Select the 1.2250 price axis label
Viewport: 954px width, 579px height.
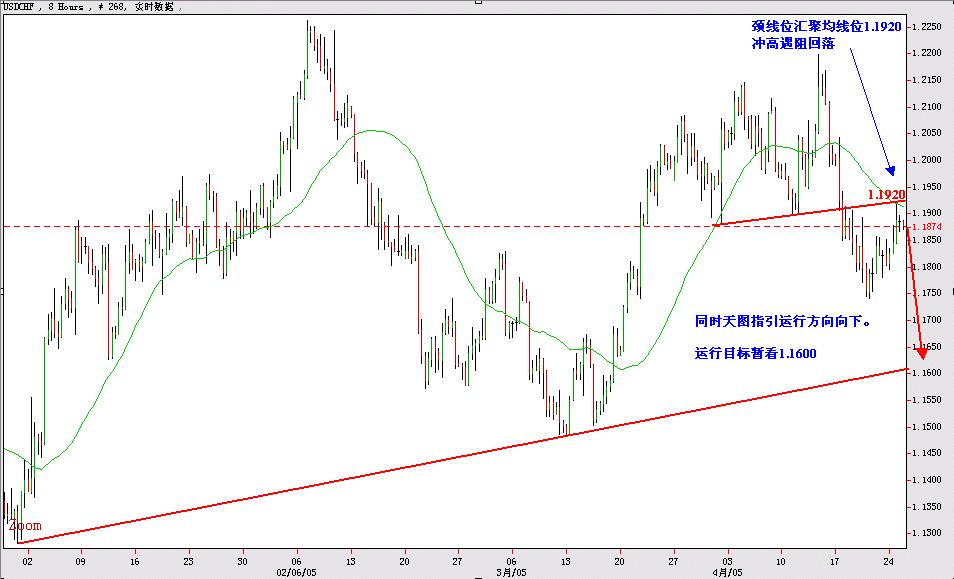pyautogui.click(x=925, y=27)
